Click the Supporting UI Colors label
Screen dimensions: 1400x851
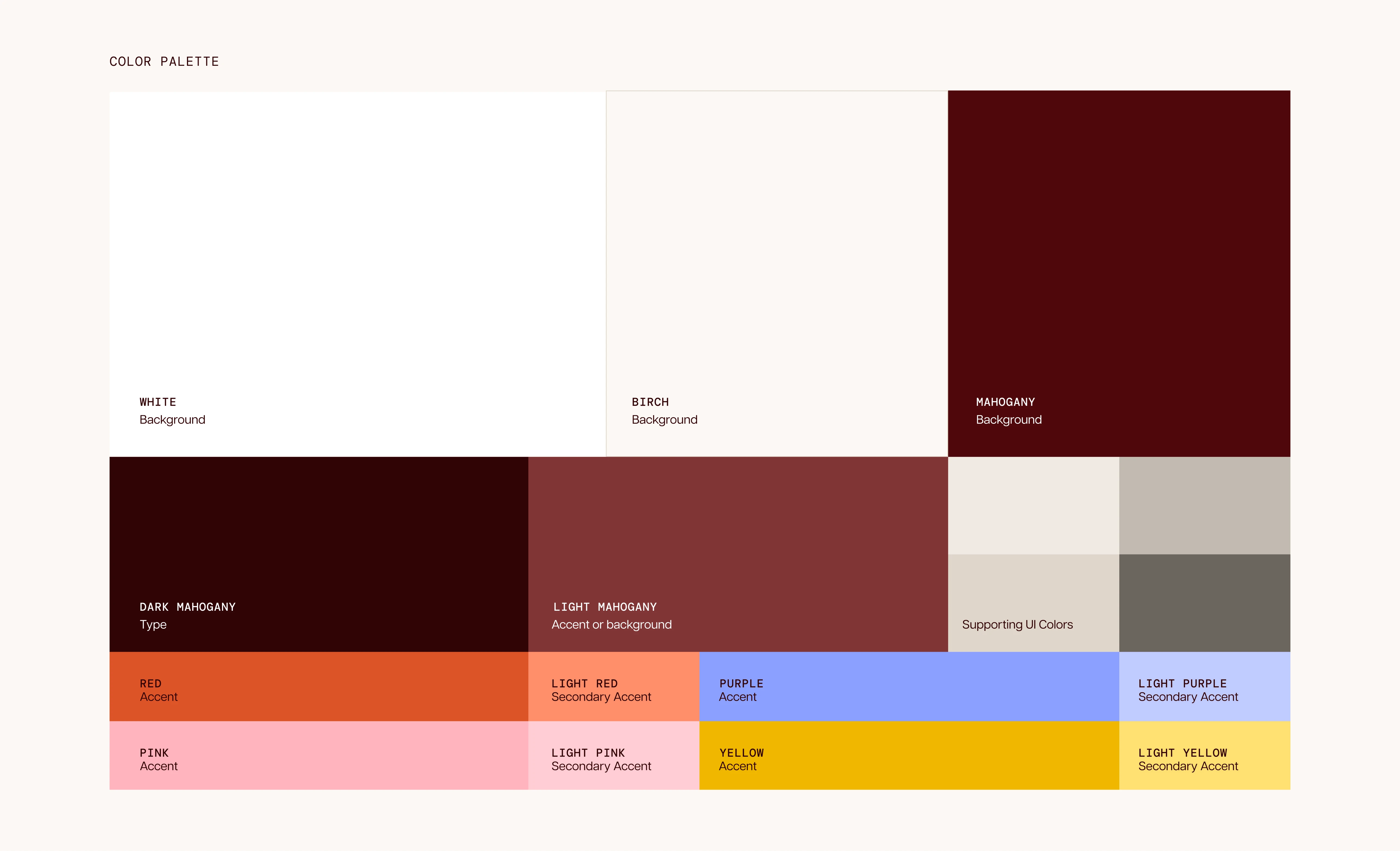click(1017, 624)
